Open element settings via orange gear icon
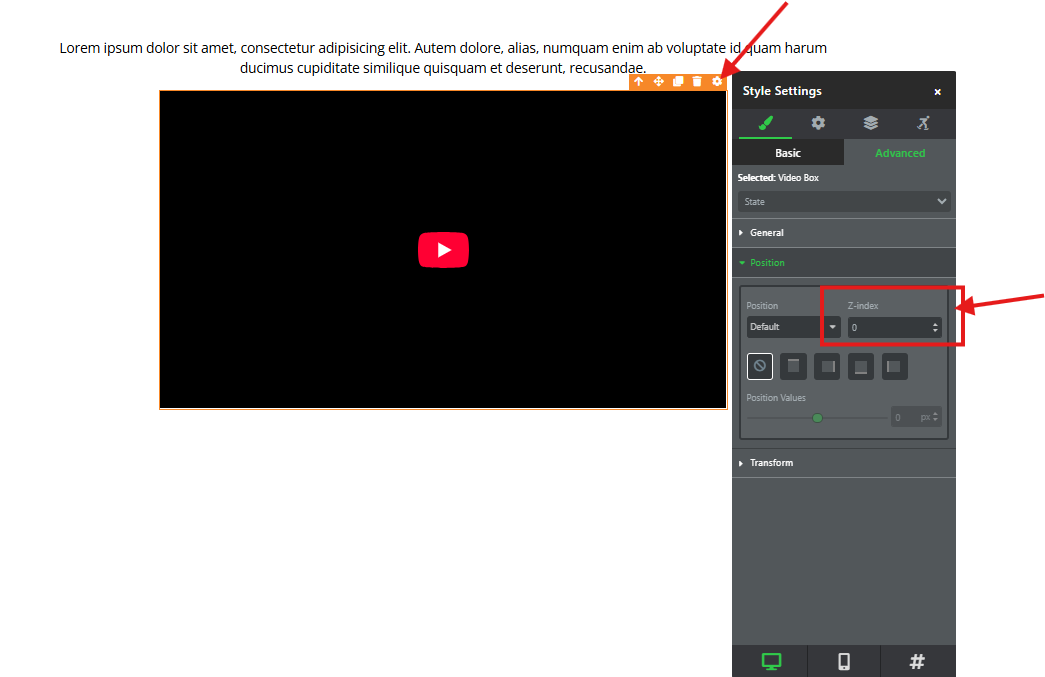Screen dimensions: 1045x677 pyautogui.click(x=717, y=81)
